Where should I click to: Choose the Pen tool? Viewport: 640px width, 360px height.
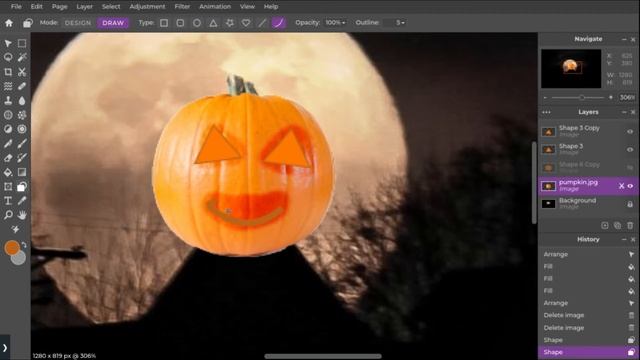tap(8, 143)
